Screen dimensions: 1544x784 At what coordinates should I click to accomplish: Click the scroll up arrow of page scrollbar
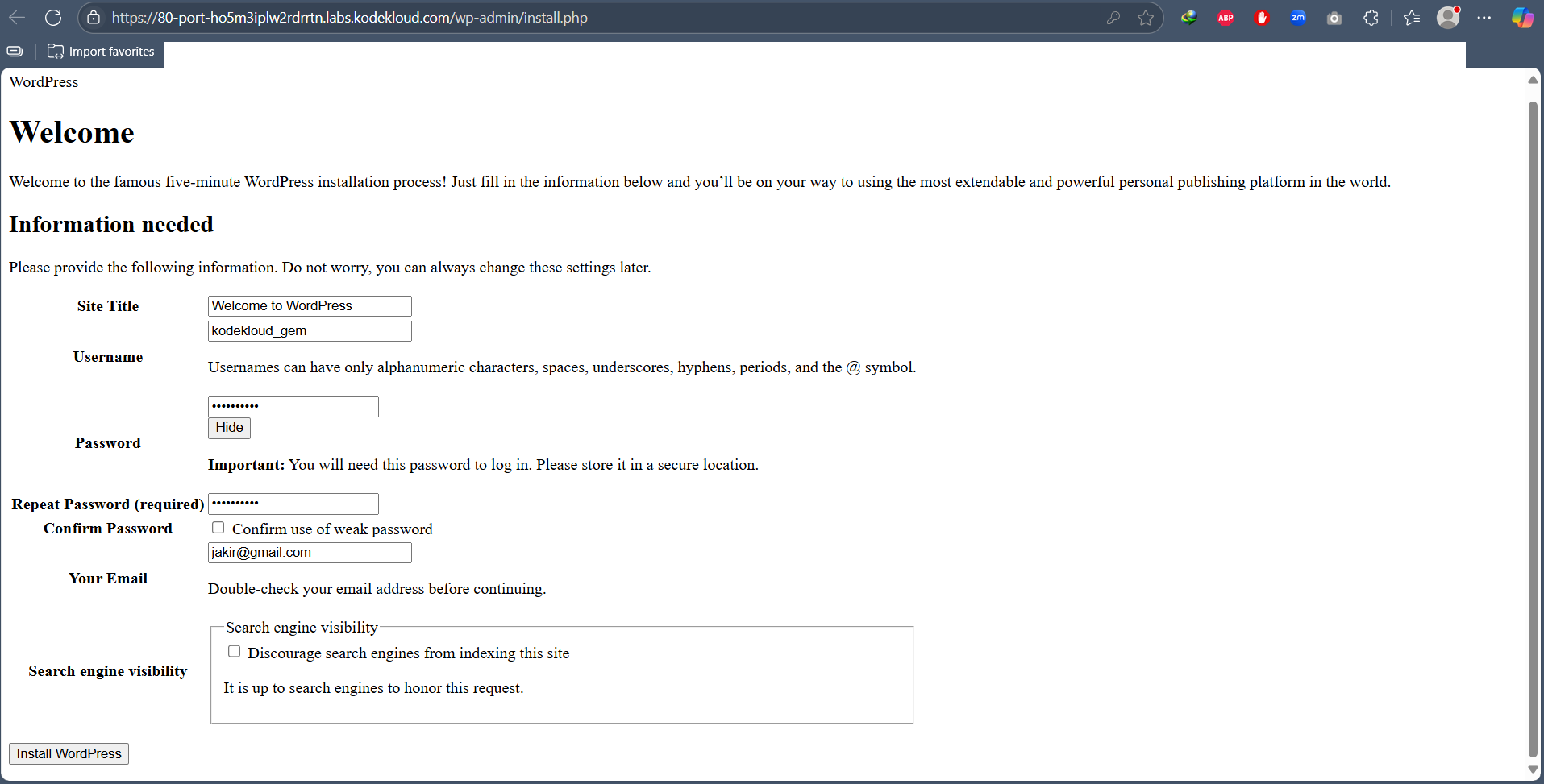point(1533,80)
